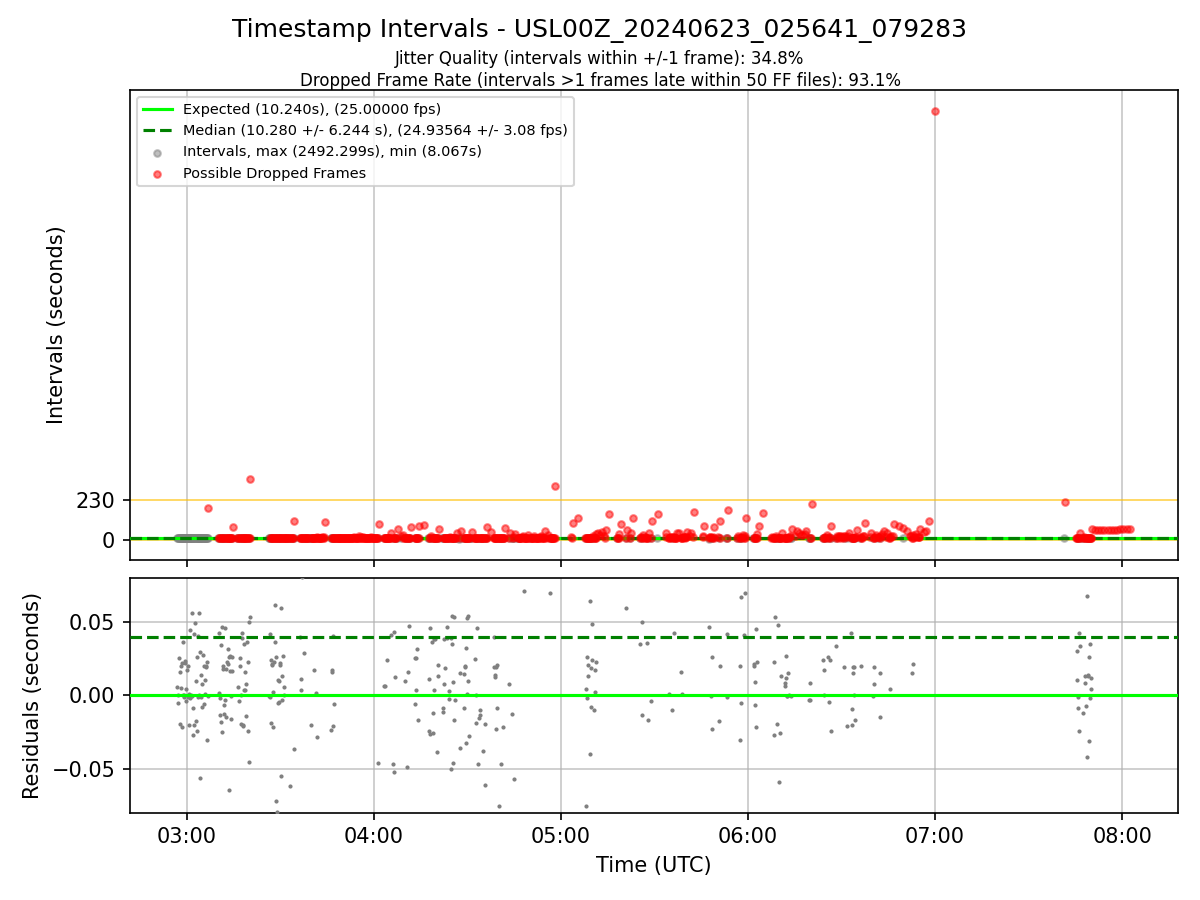
Task: Click the 0 tick label on intervals axis
Action: point(110,540)
